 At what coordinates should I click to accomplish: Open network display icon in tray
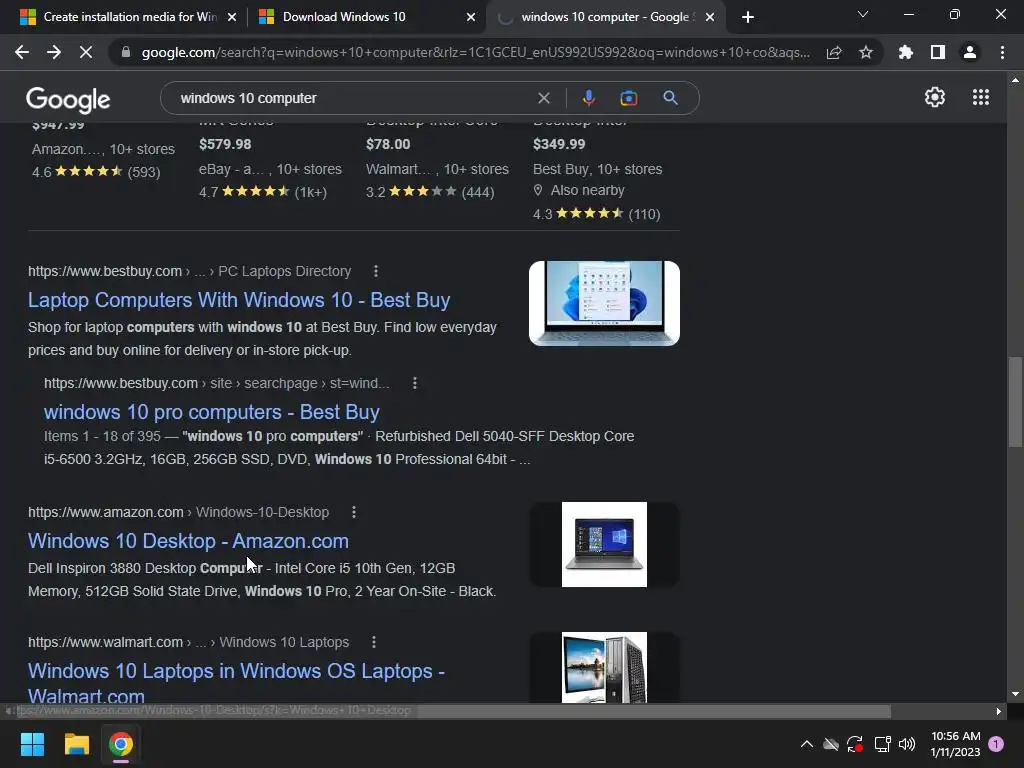(x=882, y=744)
